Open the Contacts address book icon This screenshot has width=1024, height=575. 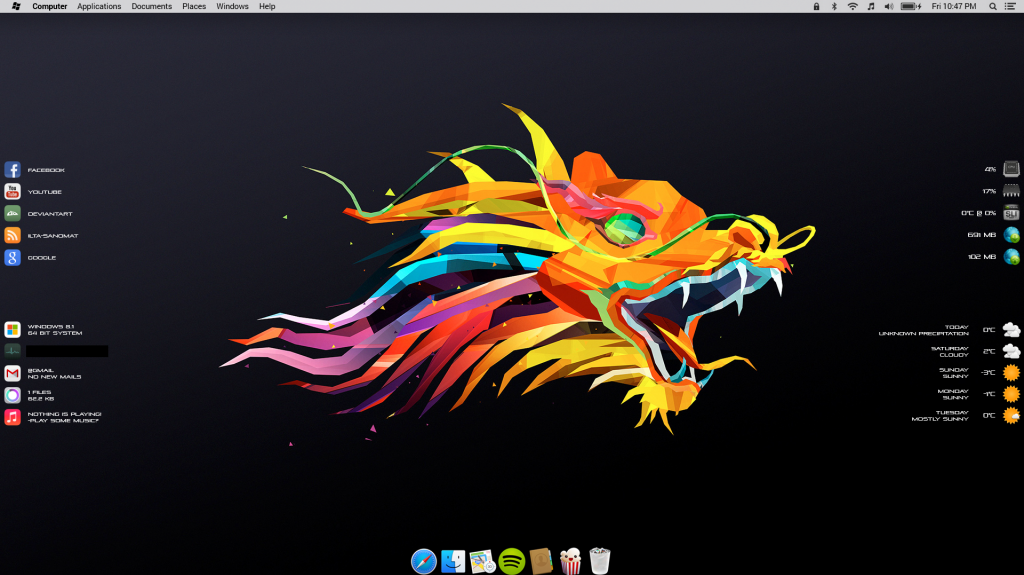541,561
